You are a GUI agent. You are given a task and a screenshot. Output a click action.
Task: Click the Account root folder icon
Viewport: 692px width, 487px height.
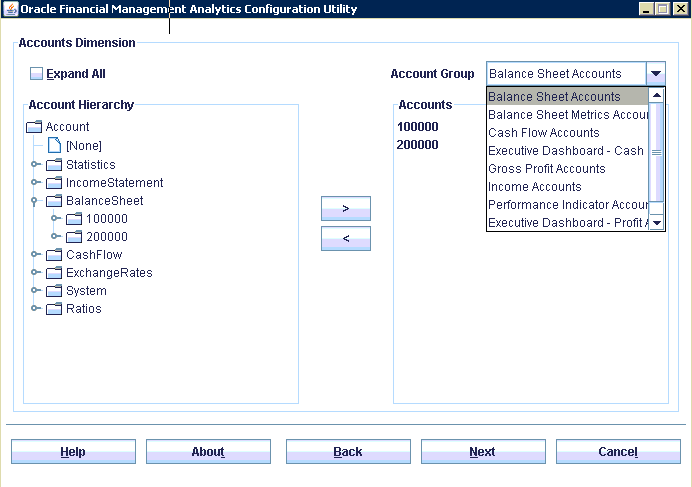[34, 127]
